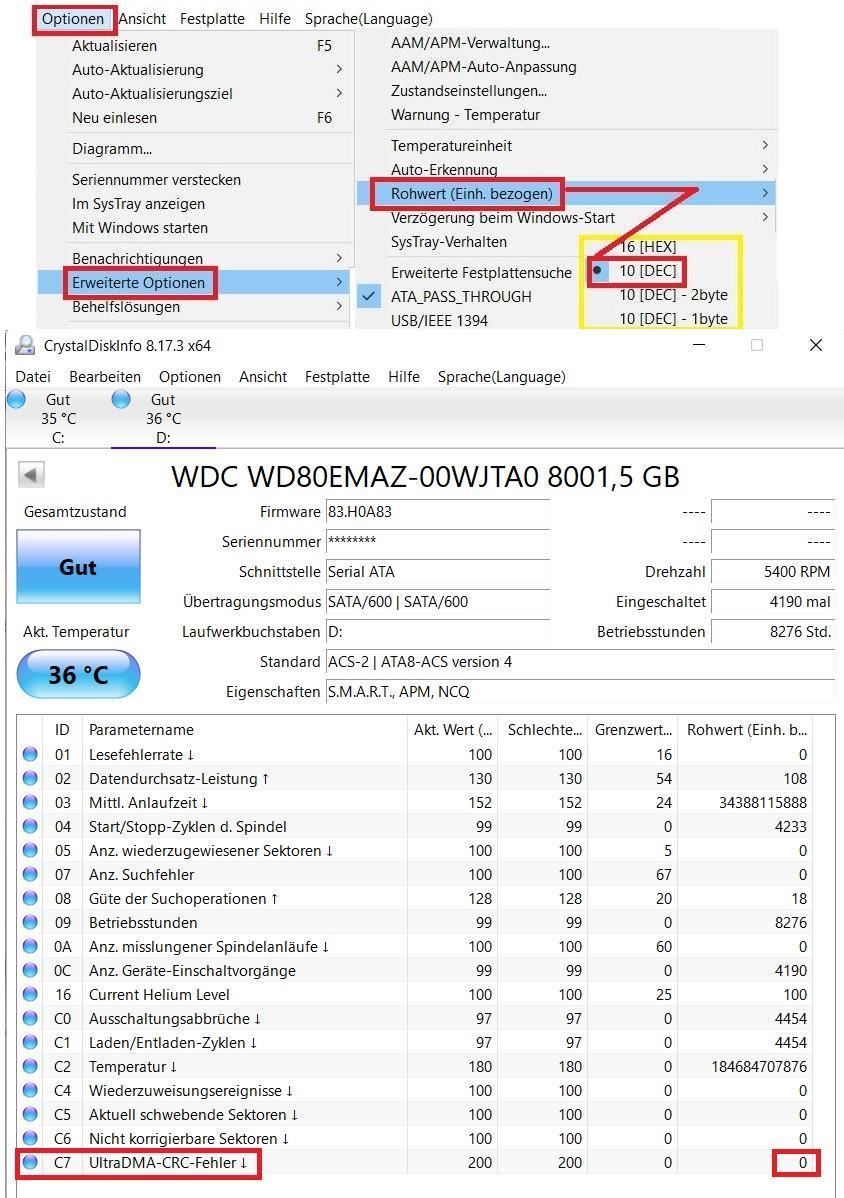Click the status orb in row 0A Spindelanläufe

(x=30, y=946)
